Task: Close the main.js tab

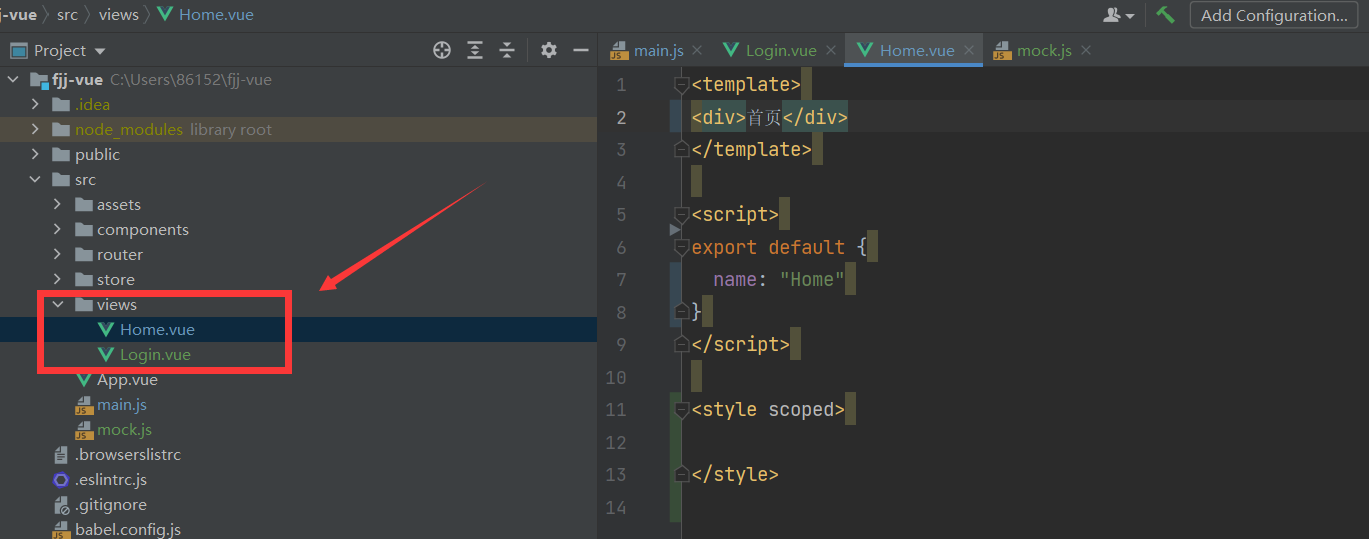Action: pos(697,50)
